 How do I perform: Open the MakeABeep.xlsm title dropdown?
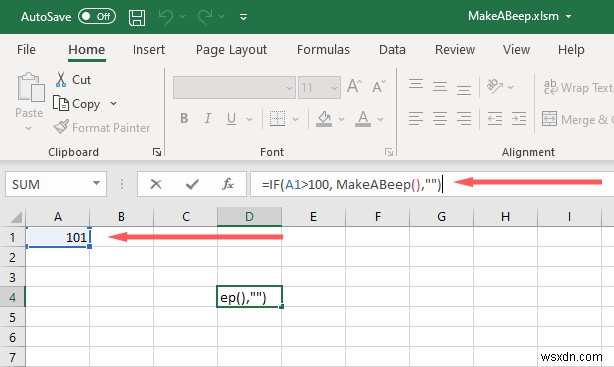click(568, 16)
